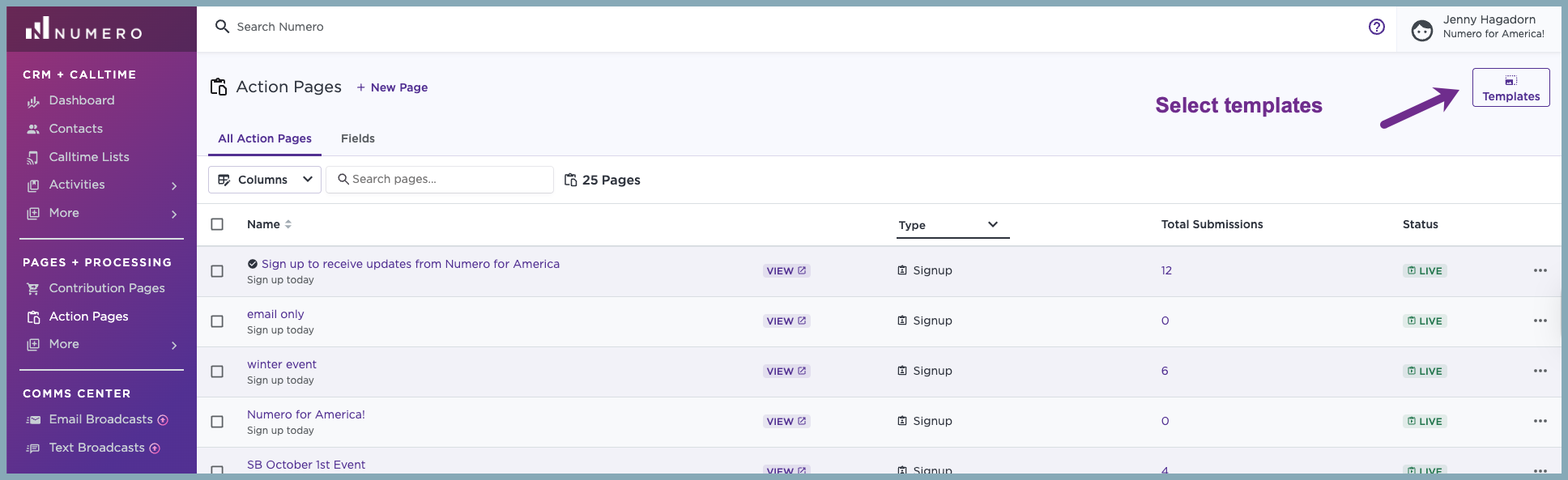Expand the CRM More submenu chevron

(174, 215)
